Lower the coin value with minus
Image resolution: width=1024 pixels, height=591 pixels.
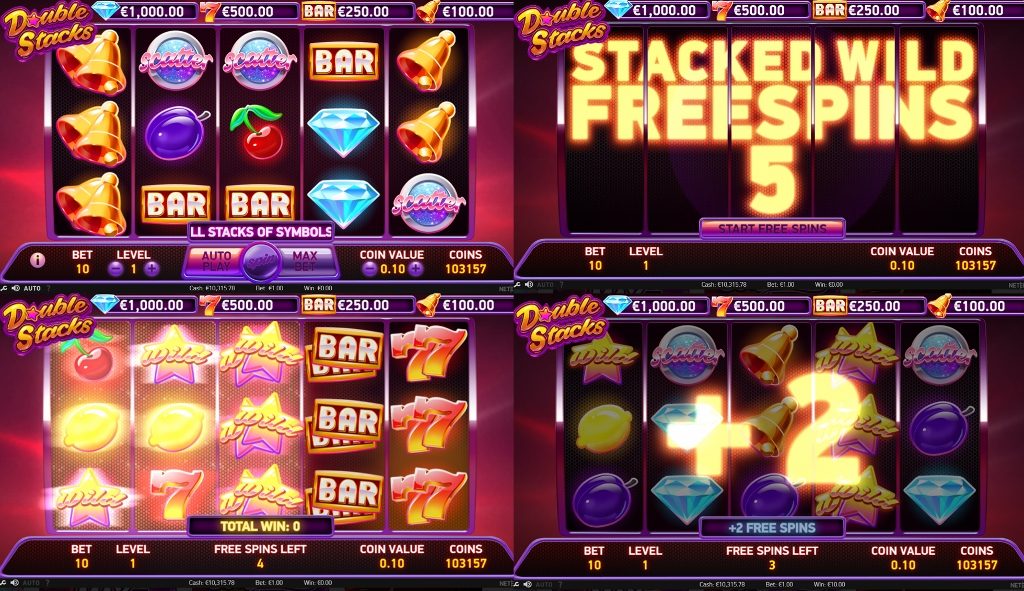(x=370, y=269)
